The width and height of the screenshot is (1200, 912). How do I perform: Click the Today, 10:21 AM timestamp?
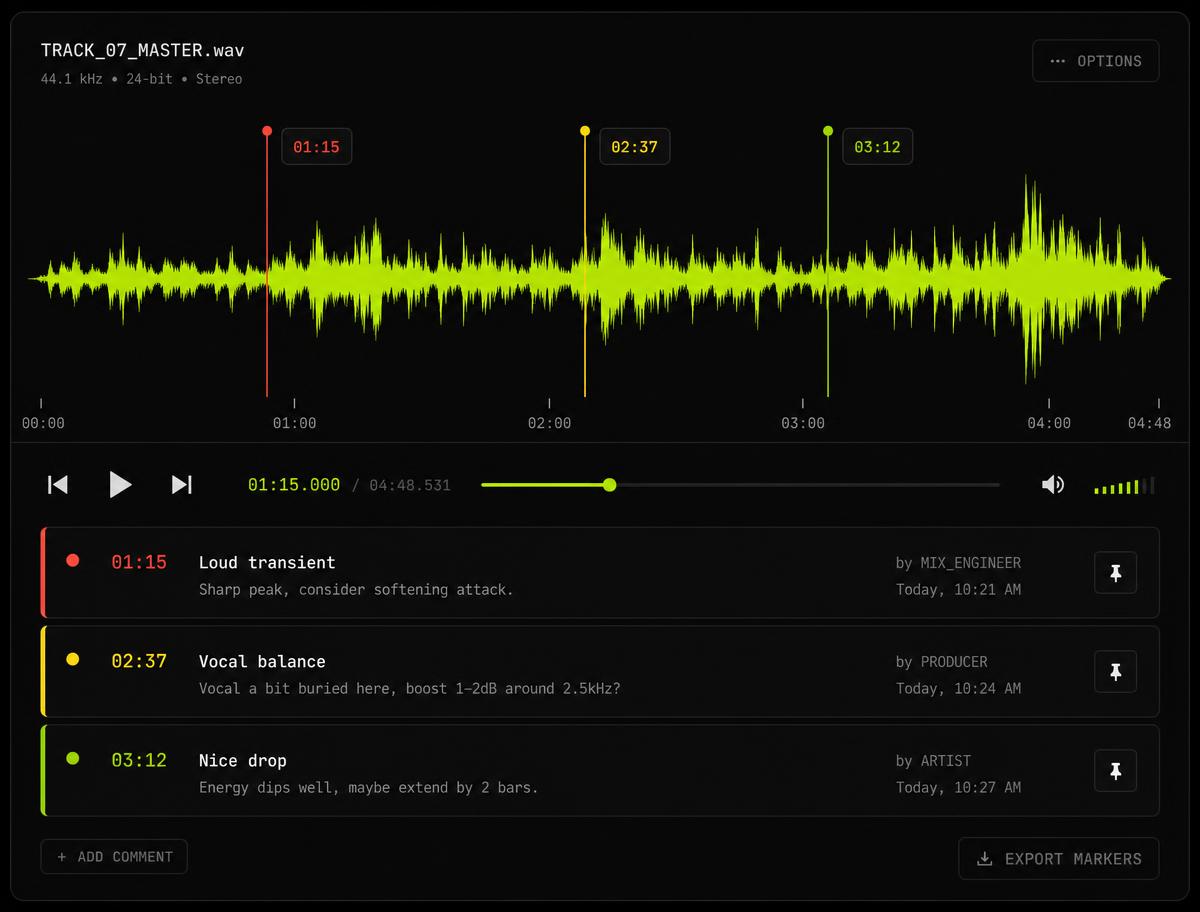tap(958, 590)
